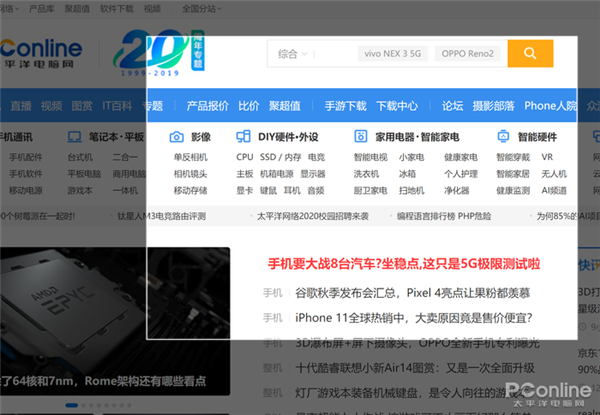
Task: Open the 手游下载 nav item
Action: [x=346, y=106]
